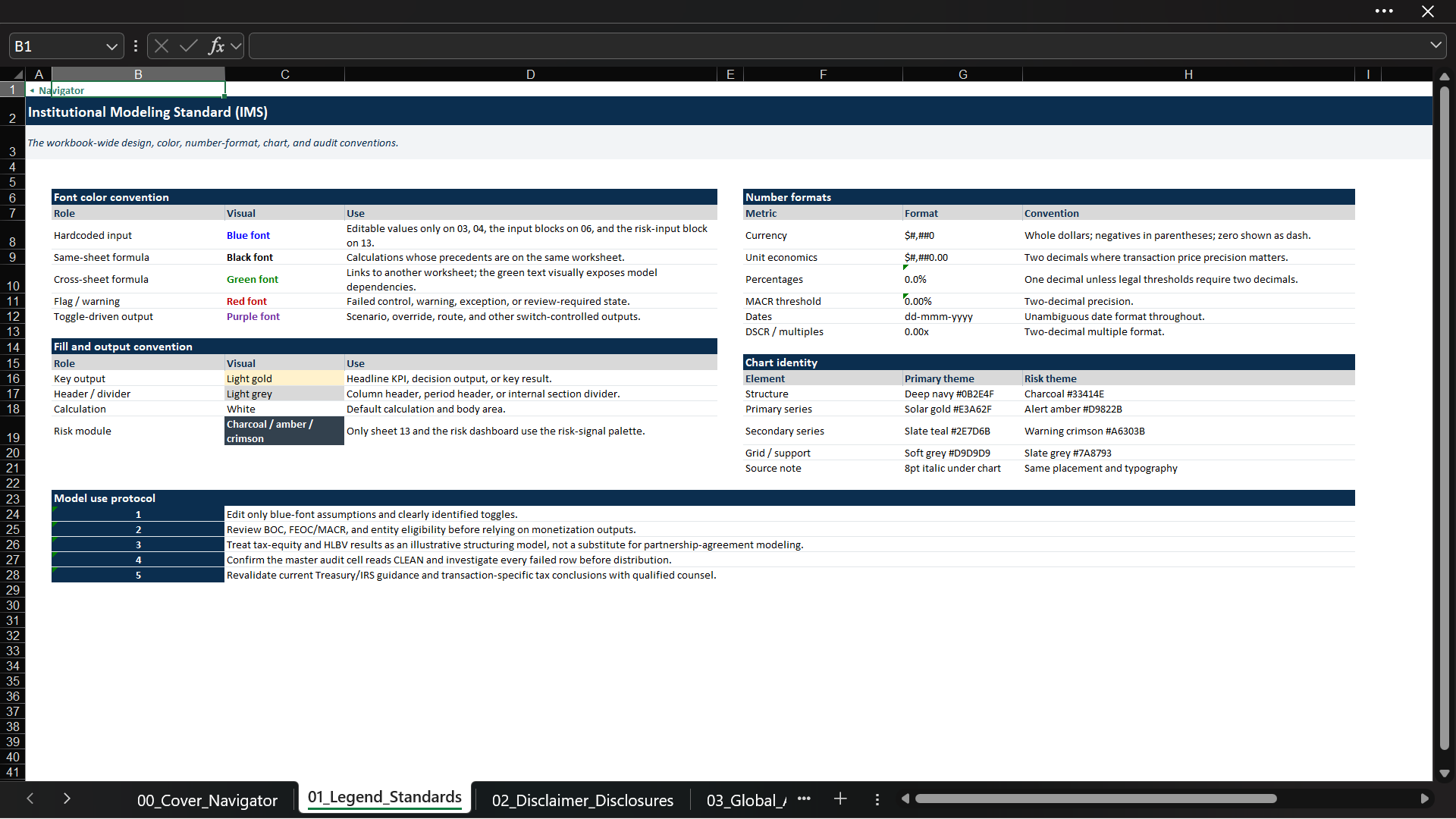Open the insert function fx button

click(x=217, y=46)
